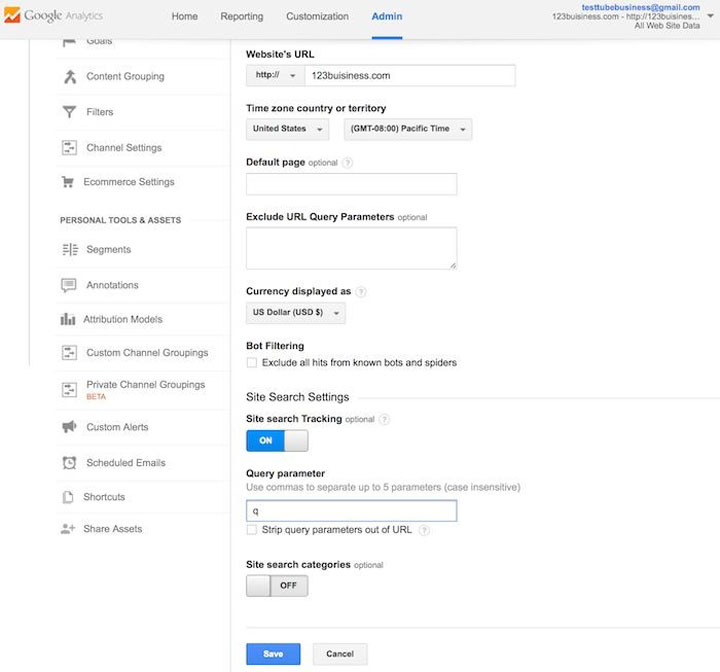The width and height of the screenshot is (720, 672).
Task: Open the Reporting tab
Action: 241,17
